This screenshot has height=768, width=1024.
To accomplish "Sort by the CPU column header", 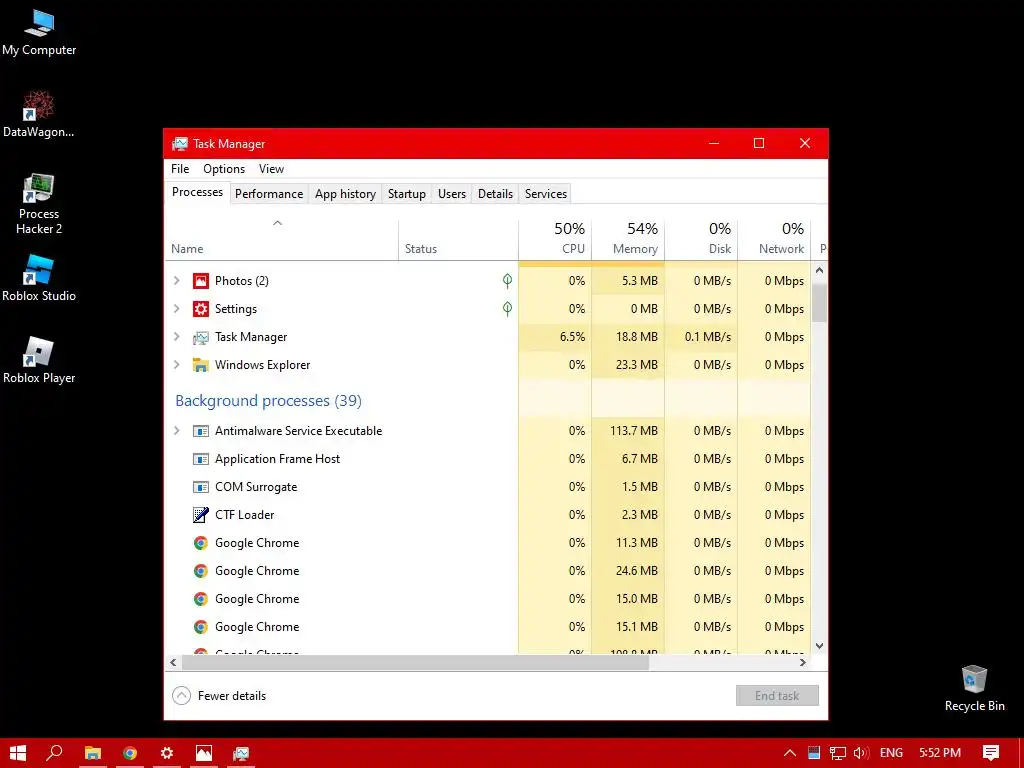I will pos(555,239).
